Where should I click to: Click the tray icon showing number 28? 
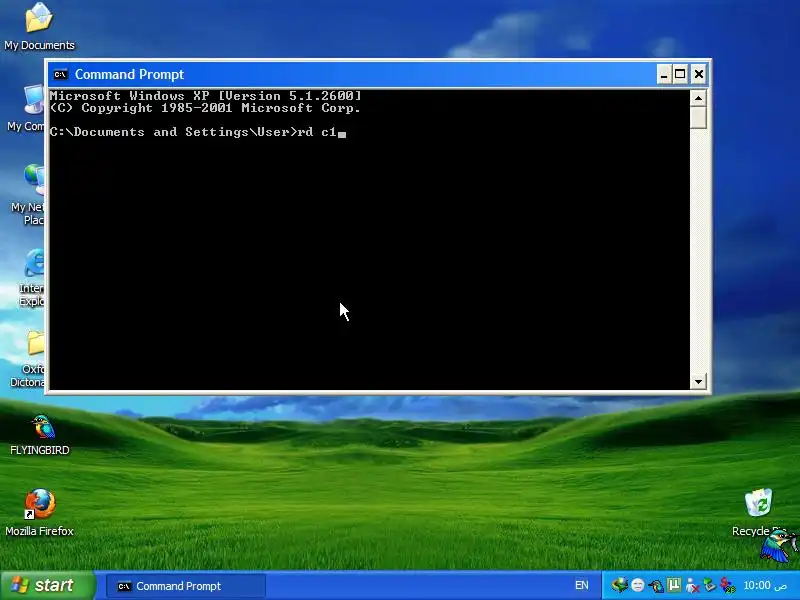click(x=728, y=585)
